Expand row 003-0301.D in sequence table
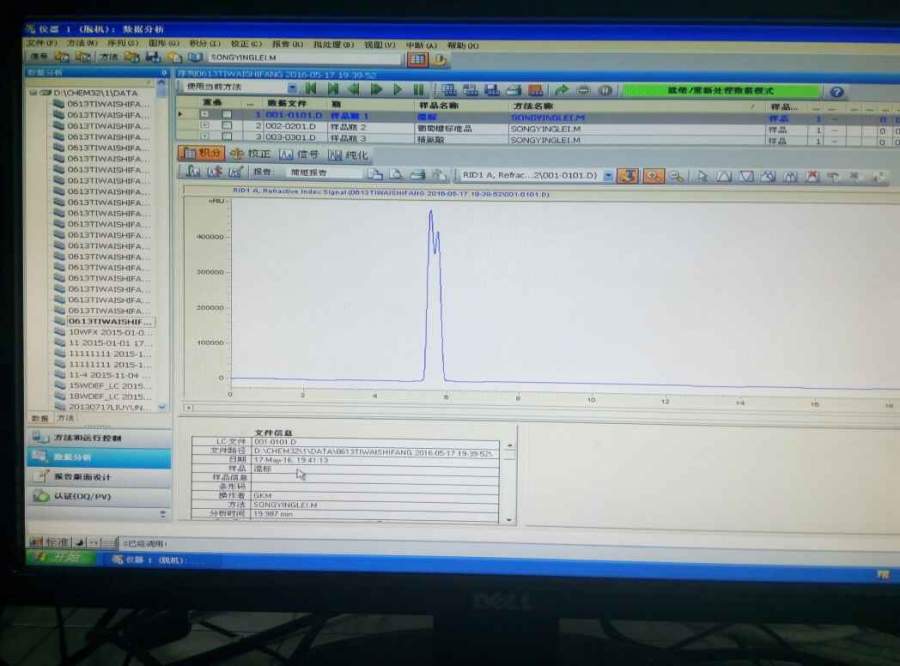This screenshot has width=900, height=666. (204, 136)
